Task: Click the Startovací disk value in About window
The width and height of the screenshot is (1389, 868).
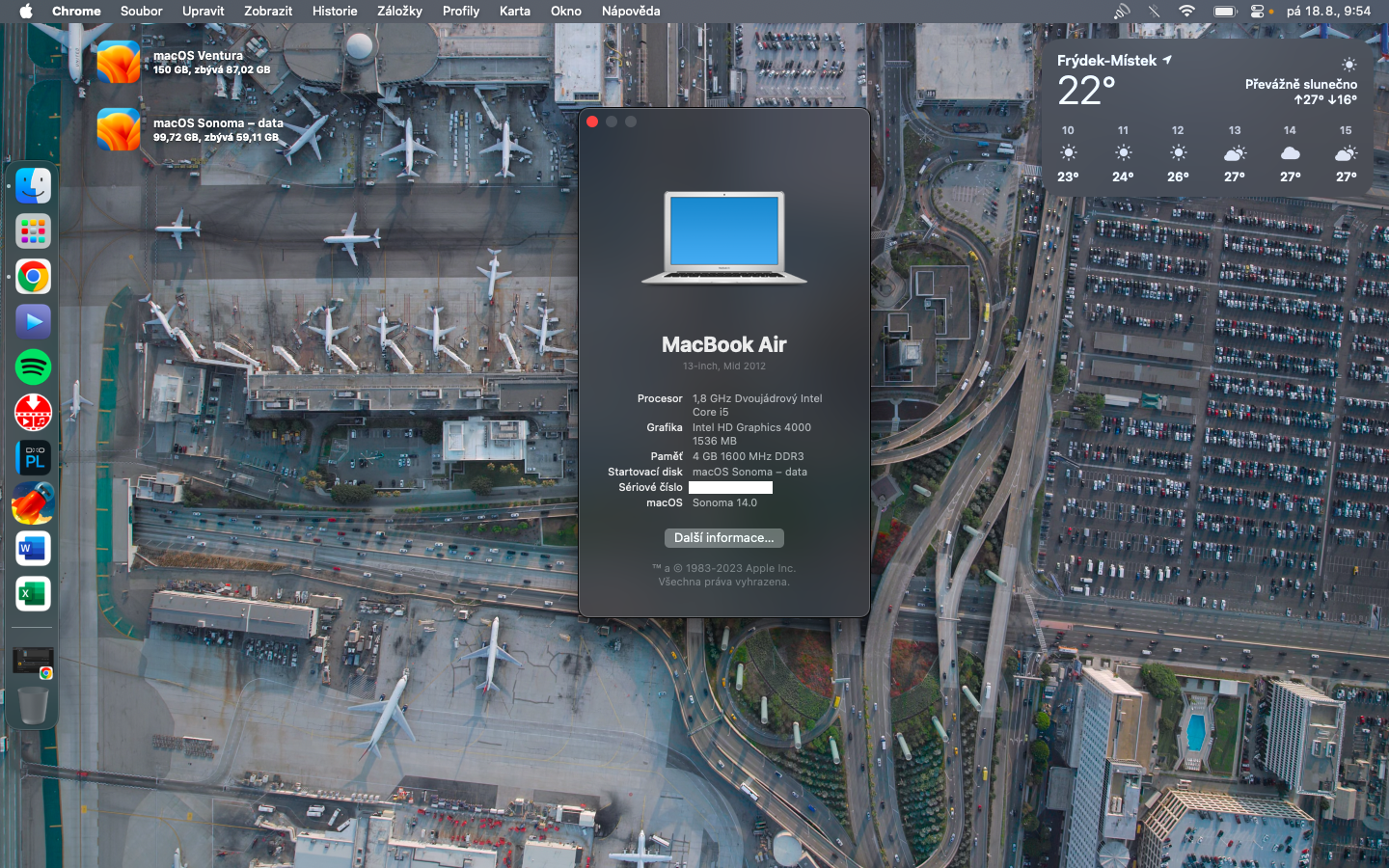Action: (x=749, y=472)
